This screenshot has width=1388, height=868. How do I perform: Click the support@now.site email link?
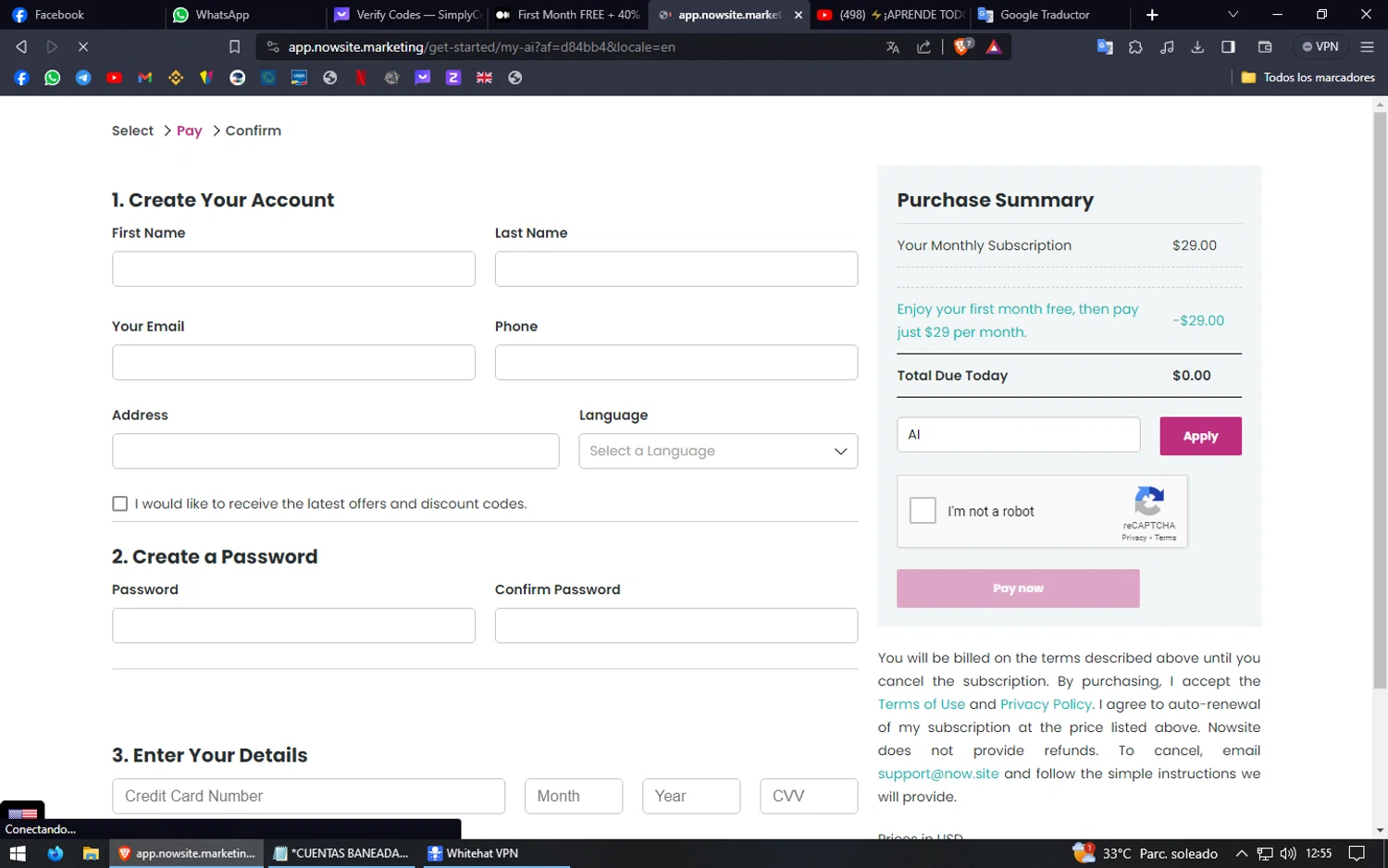tap(938, 774)
